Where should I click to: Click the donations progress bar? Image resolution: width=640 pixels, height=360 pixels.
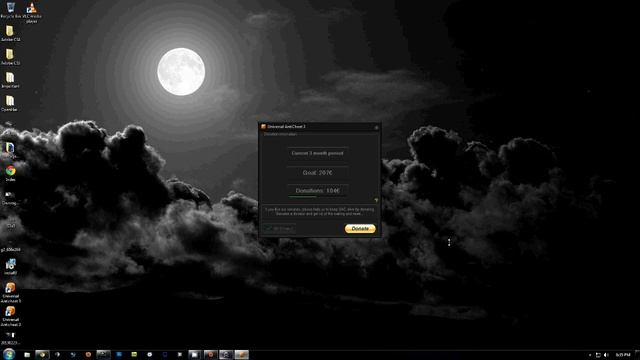coord(318,197)
